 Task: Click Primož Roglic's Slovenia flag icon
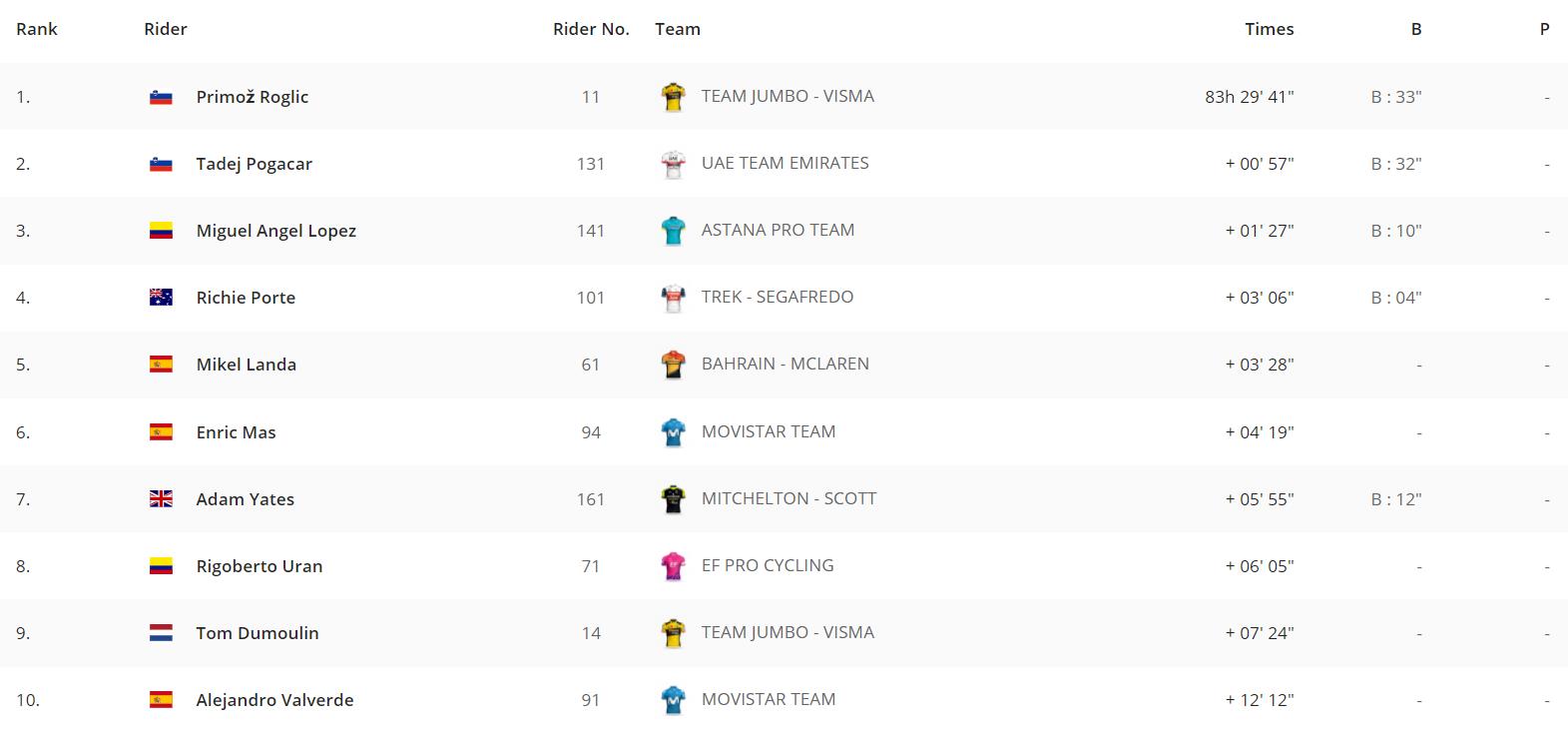(x=161, y=97)
